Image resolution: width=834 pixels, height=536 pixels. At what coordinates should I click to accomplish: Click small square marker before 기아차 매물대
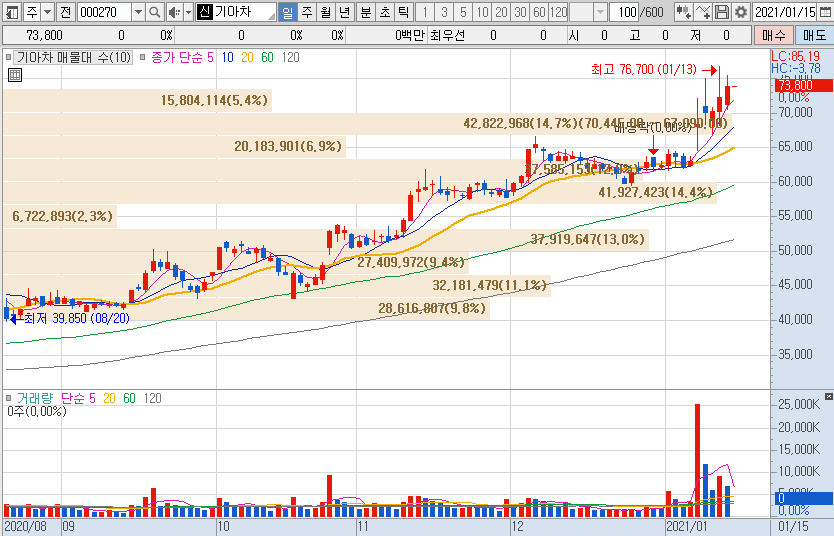pos(8,57)
